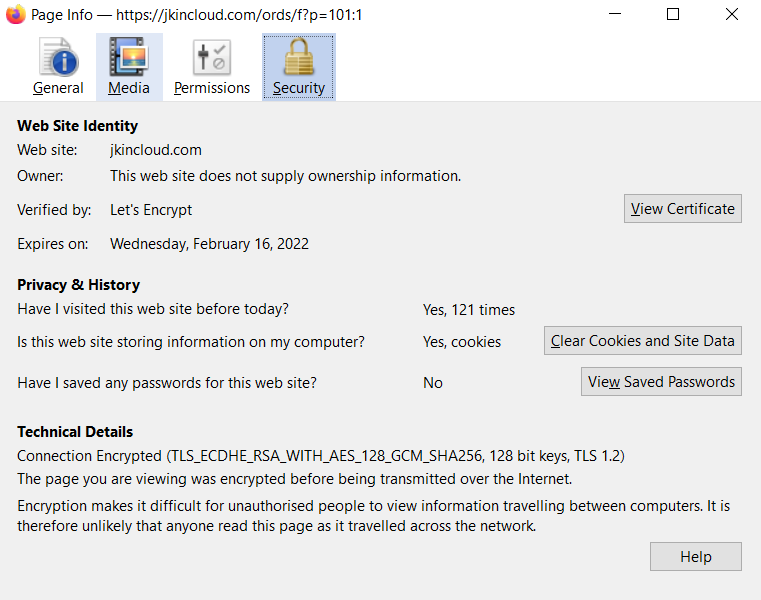
Task: Click the page URL in window title
Action: click(239, 15)
